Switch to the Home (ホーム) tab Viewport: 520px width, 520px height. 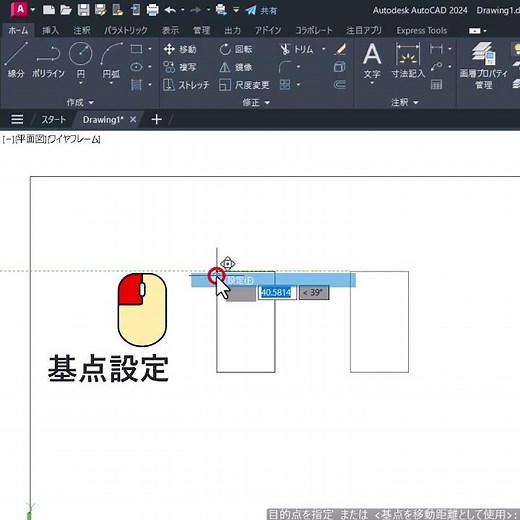18,31
